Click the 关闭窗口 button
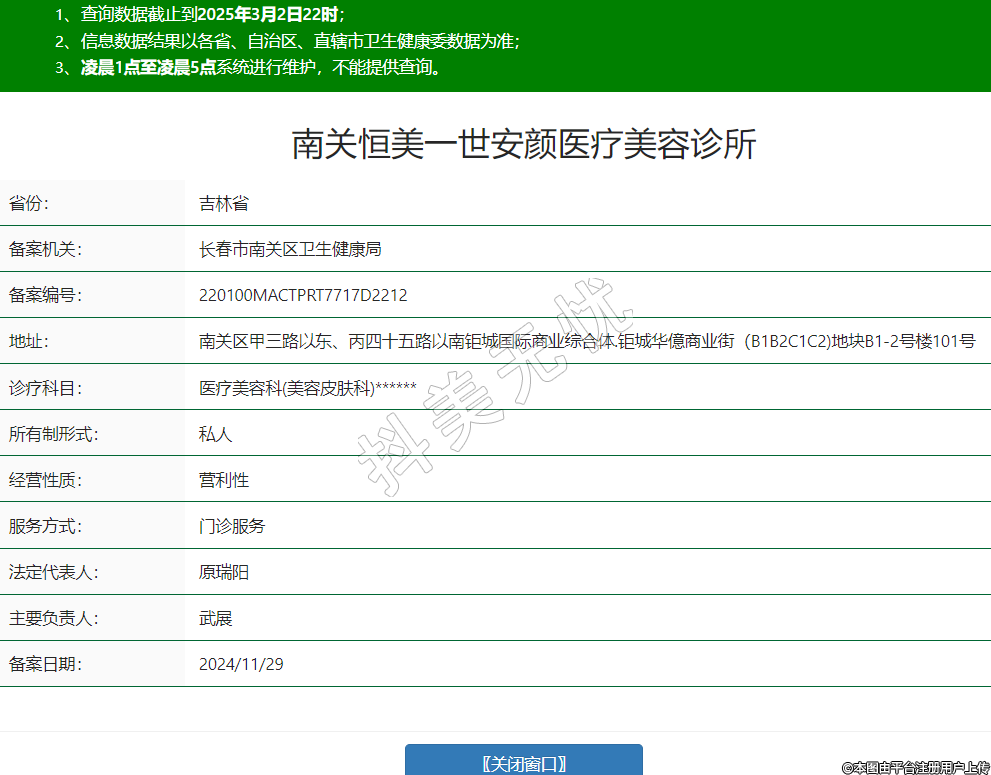This screenshot has width=991, height=775. [x=523, y=763]
